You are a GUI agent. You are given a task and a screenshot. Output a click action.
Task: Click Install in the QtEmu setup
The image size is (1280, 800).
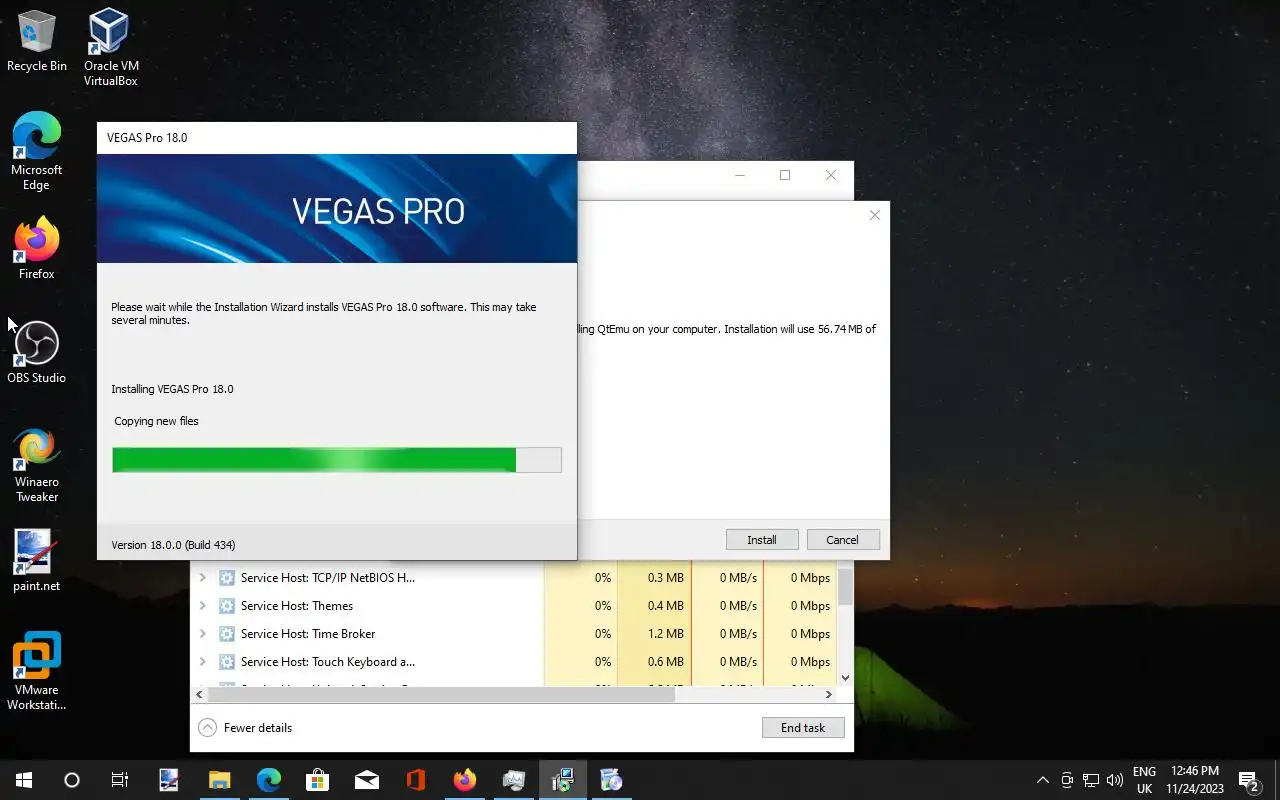point(762,540)
